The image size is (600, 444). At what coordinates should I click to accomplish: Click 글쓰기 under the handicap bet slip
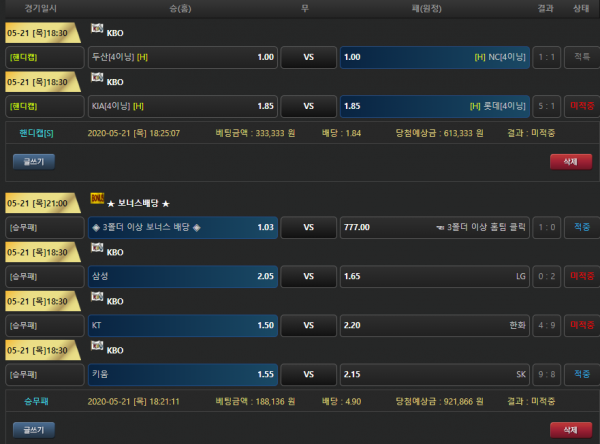point(33,160)
